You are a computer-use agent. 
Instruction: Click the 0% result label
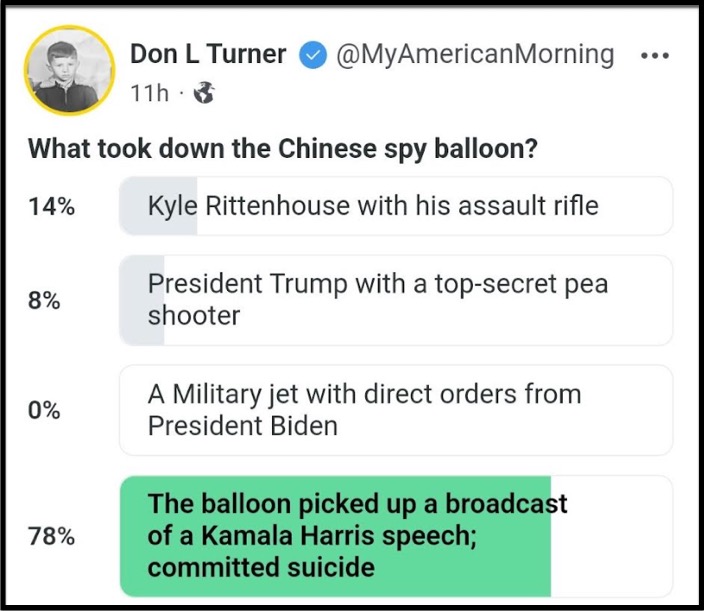[45, 410]
